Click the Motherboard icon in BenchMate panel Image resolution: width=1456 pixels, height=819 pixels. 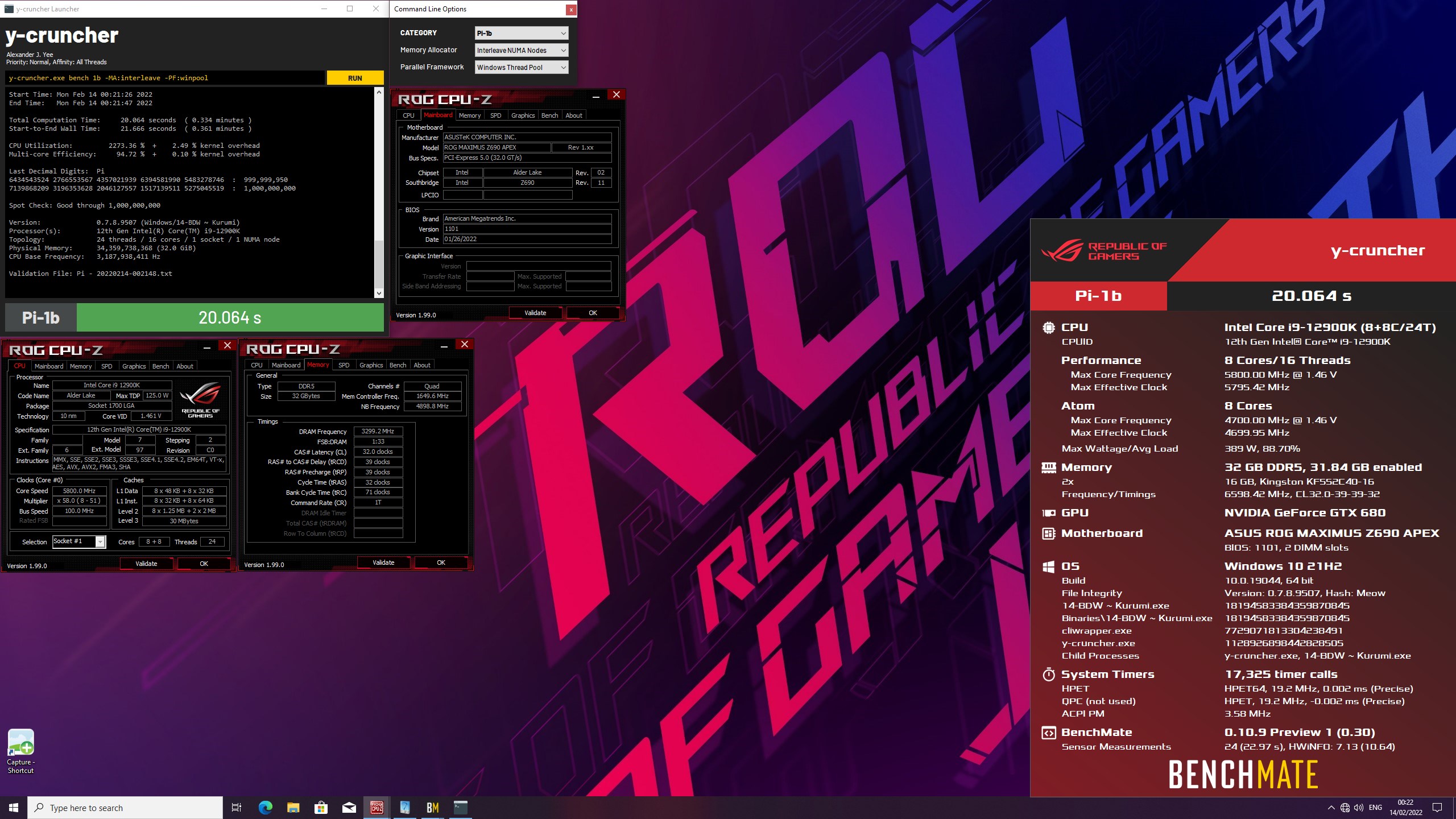click(1048, 533)
